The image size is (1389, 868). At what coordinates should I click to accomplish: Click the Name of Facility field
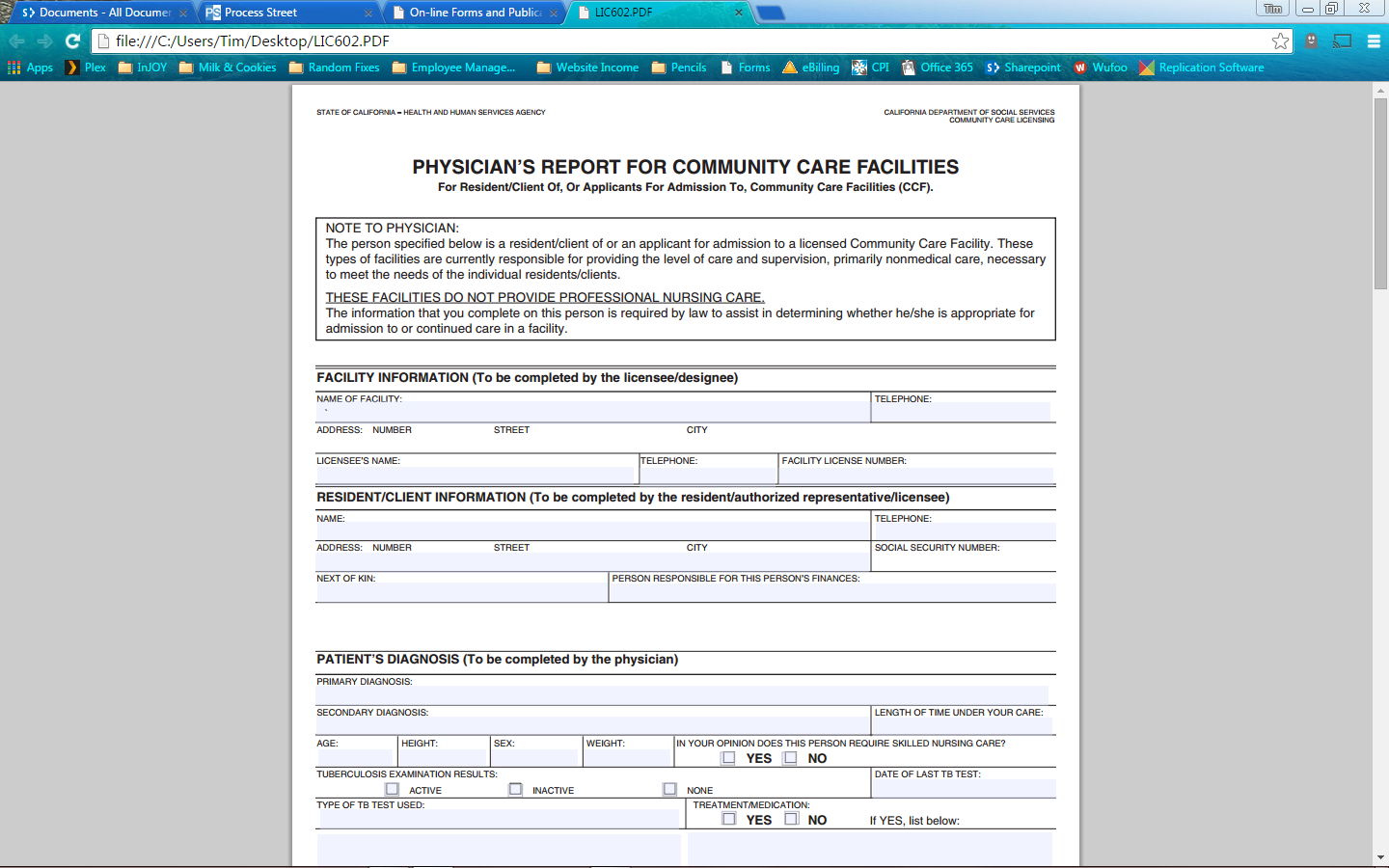(592, 412)
